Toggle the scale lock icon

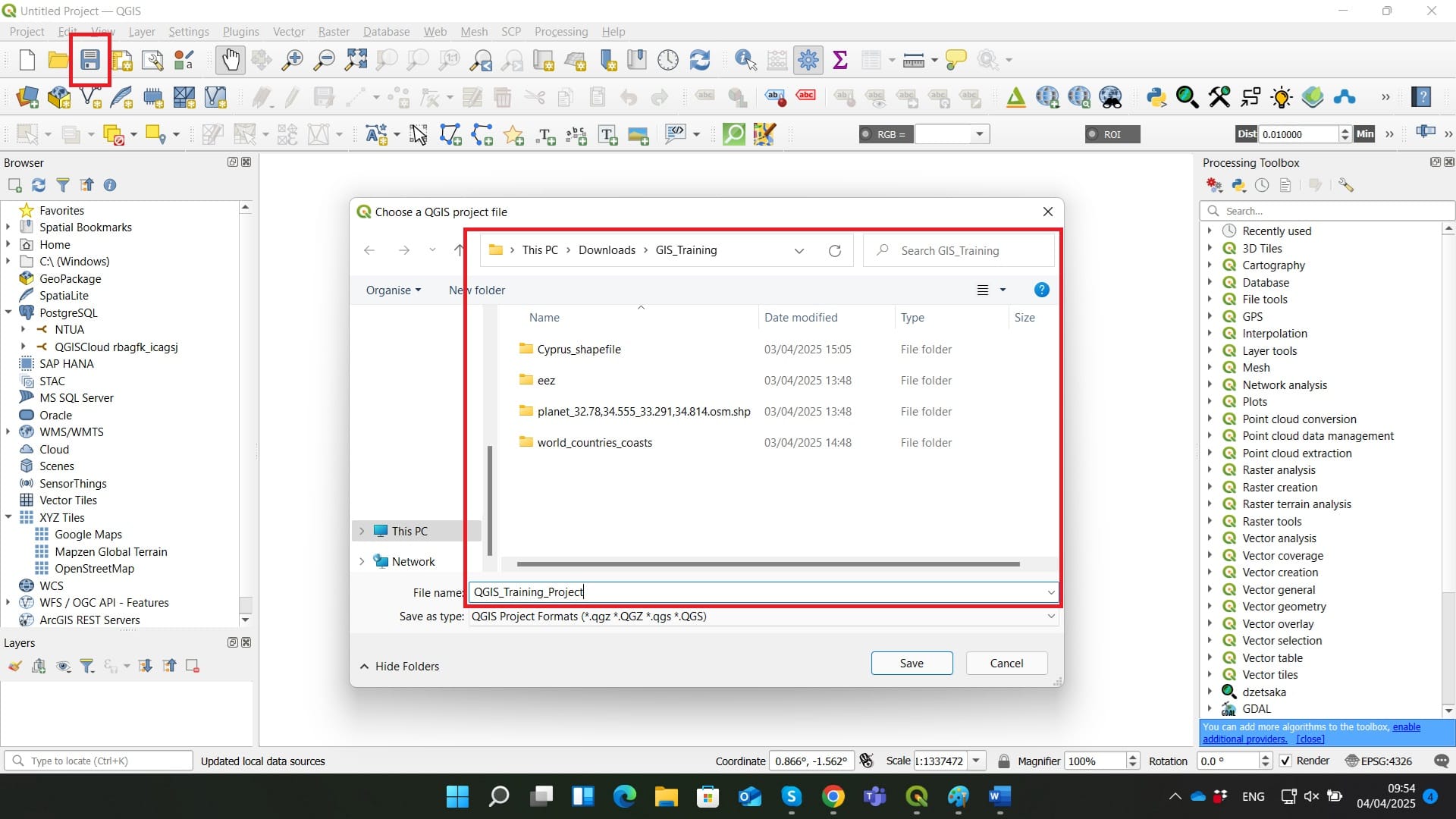tap(1004, 761)
